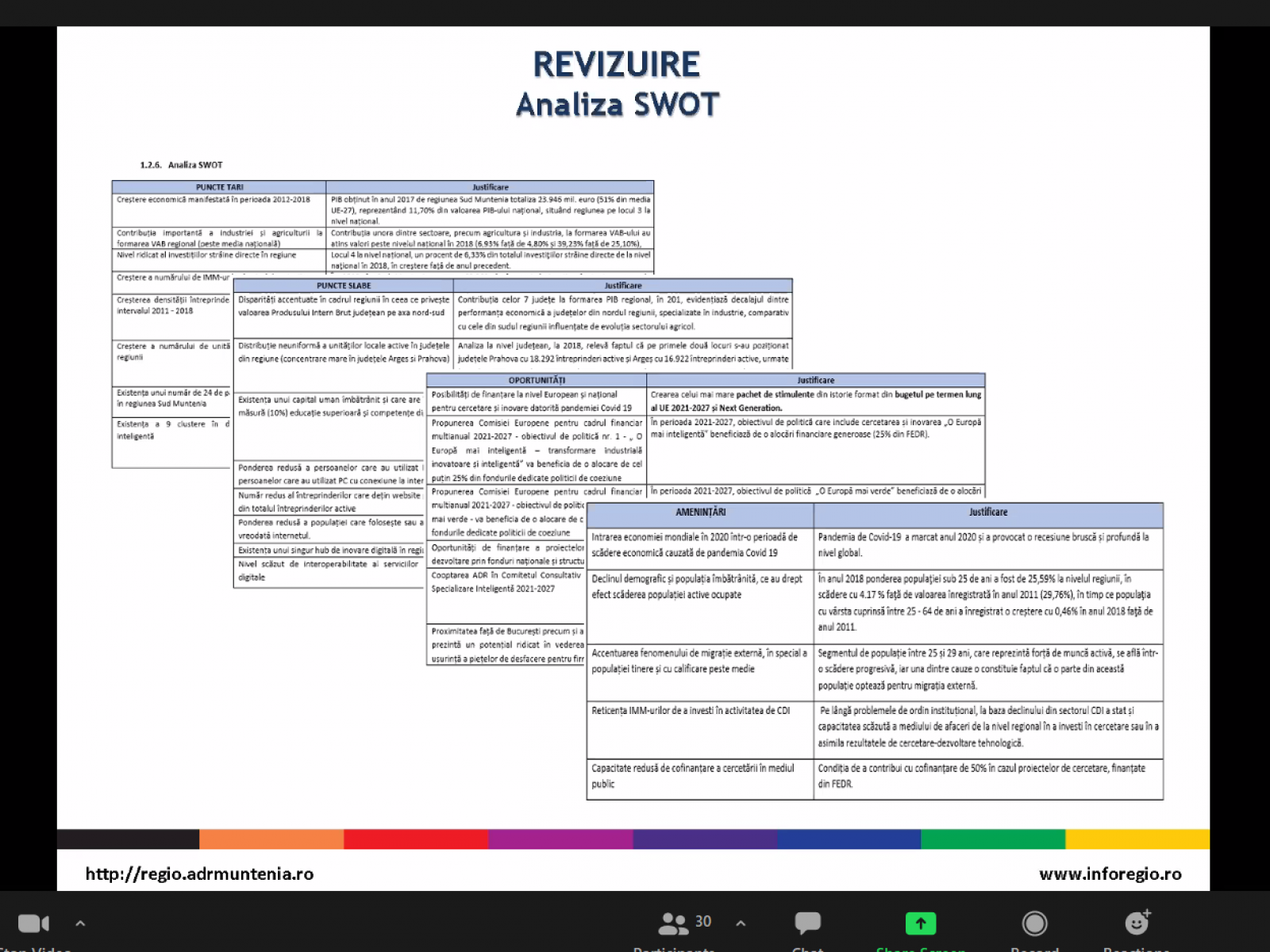The height and width of the screenshot is (952, 1270).
Task: Click the www.inforegio.ro link
Action: click(1110, 874)
